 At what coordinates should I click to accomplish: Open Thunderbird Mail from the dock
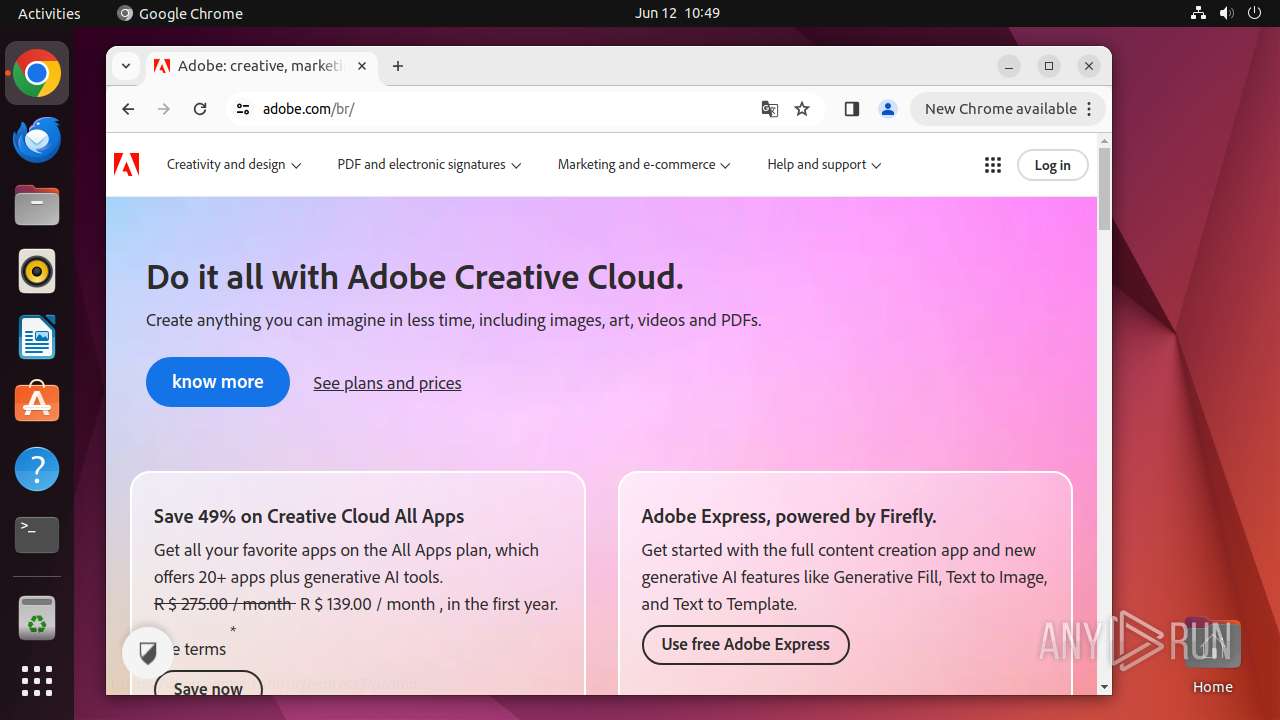(x=37, y=140)
